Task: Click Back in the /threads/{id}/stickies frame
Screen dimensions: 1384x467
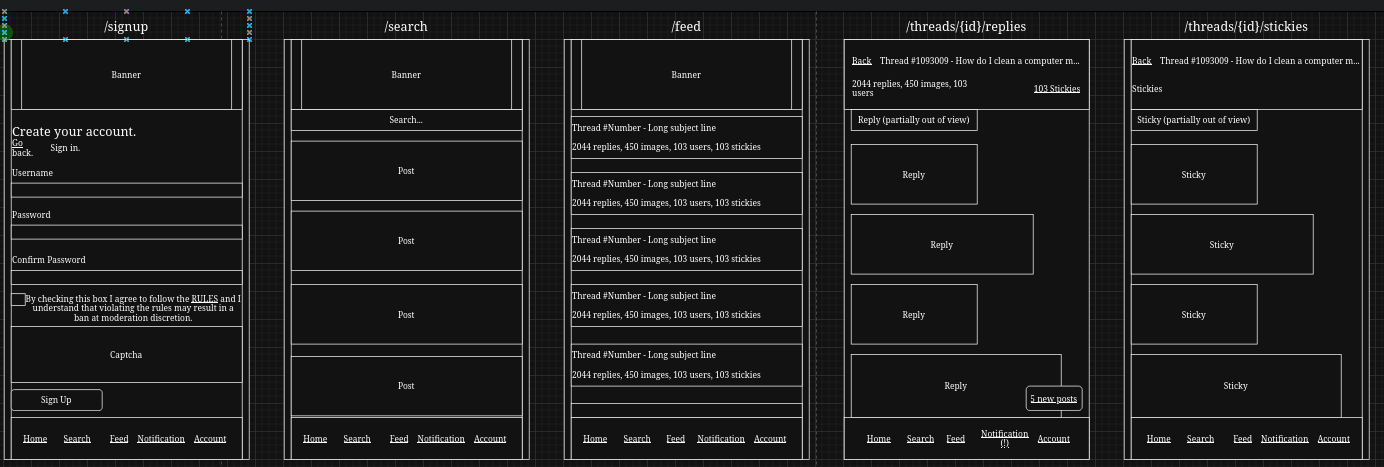Action: (1141, 61)
